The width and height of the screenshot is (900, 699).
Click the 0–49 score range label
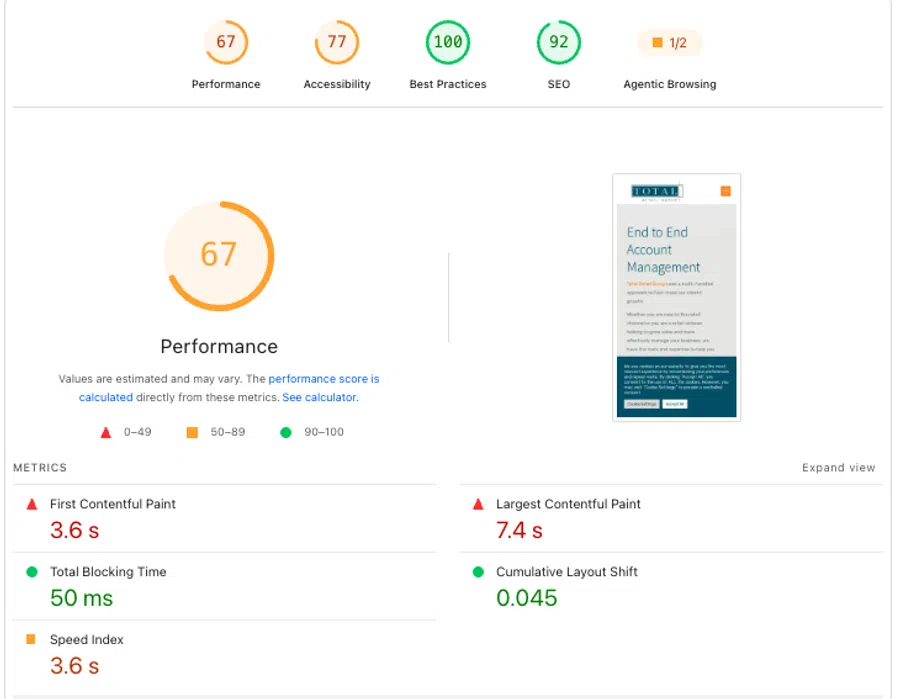pos(138,432)
